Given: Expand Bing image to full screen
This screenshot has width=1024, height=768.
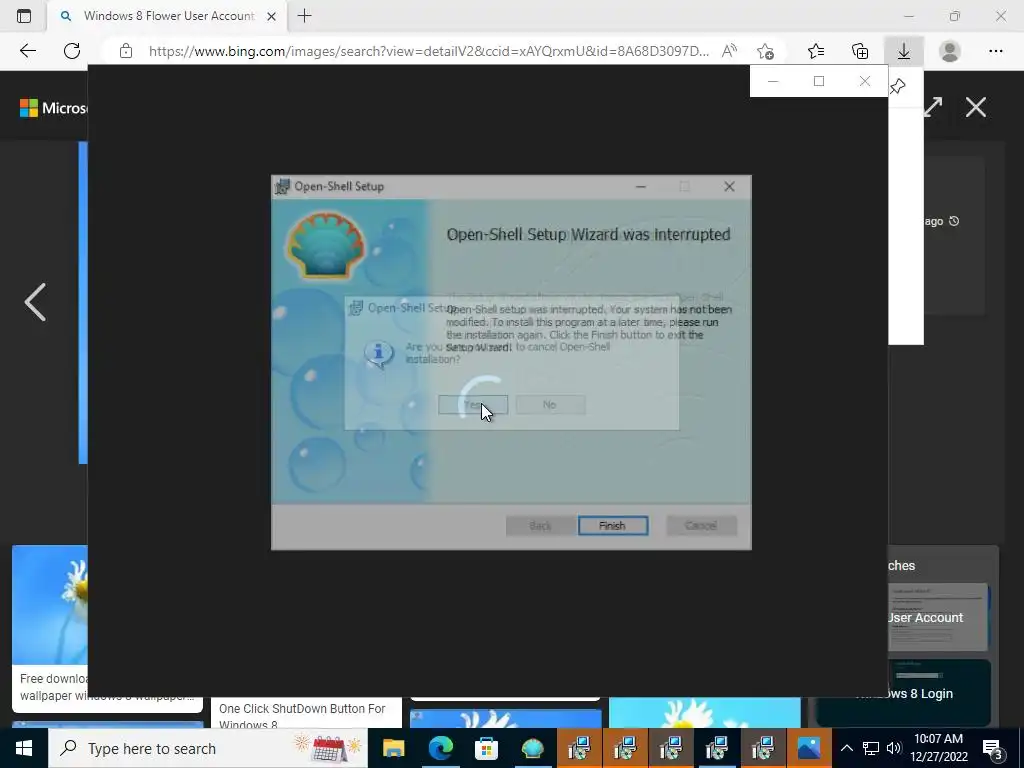Looking at the screenshot, I should (x=933, y=107).
